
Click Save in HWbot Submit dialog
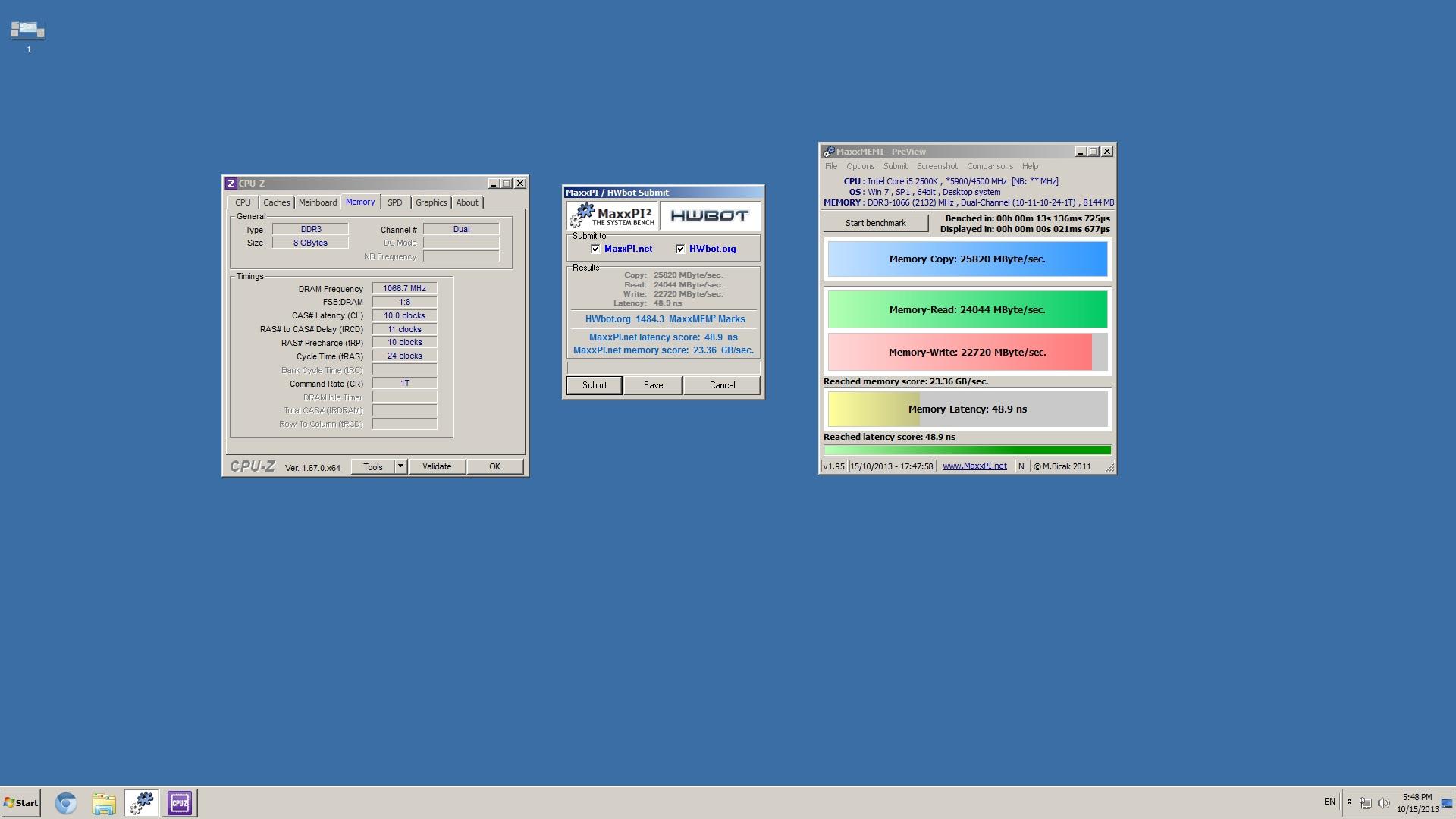click(653, 385)
